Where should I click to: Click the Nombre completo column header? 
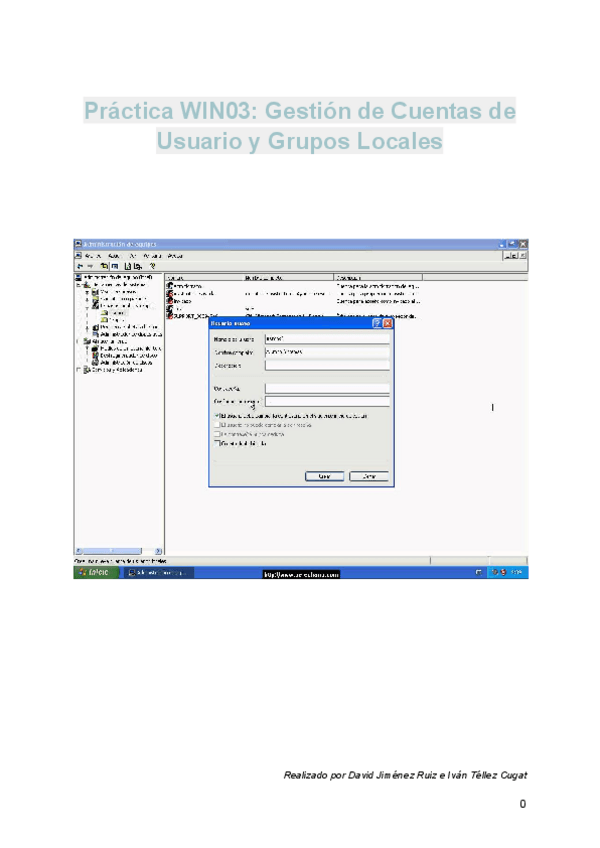tap(288, 277)
